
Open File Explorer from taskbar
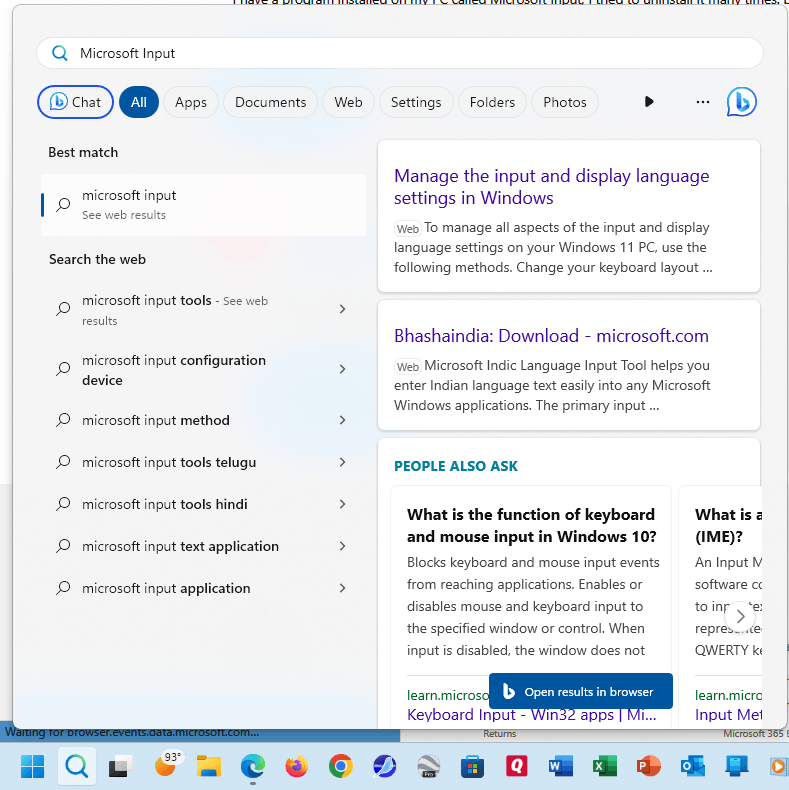tap(209, 766)
